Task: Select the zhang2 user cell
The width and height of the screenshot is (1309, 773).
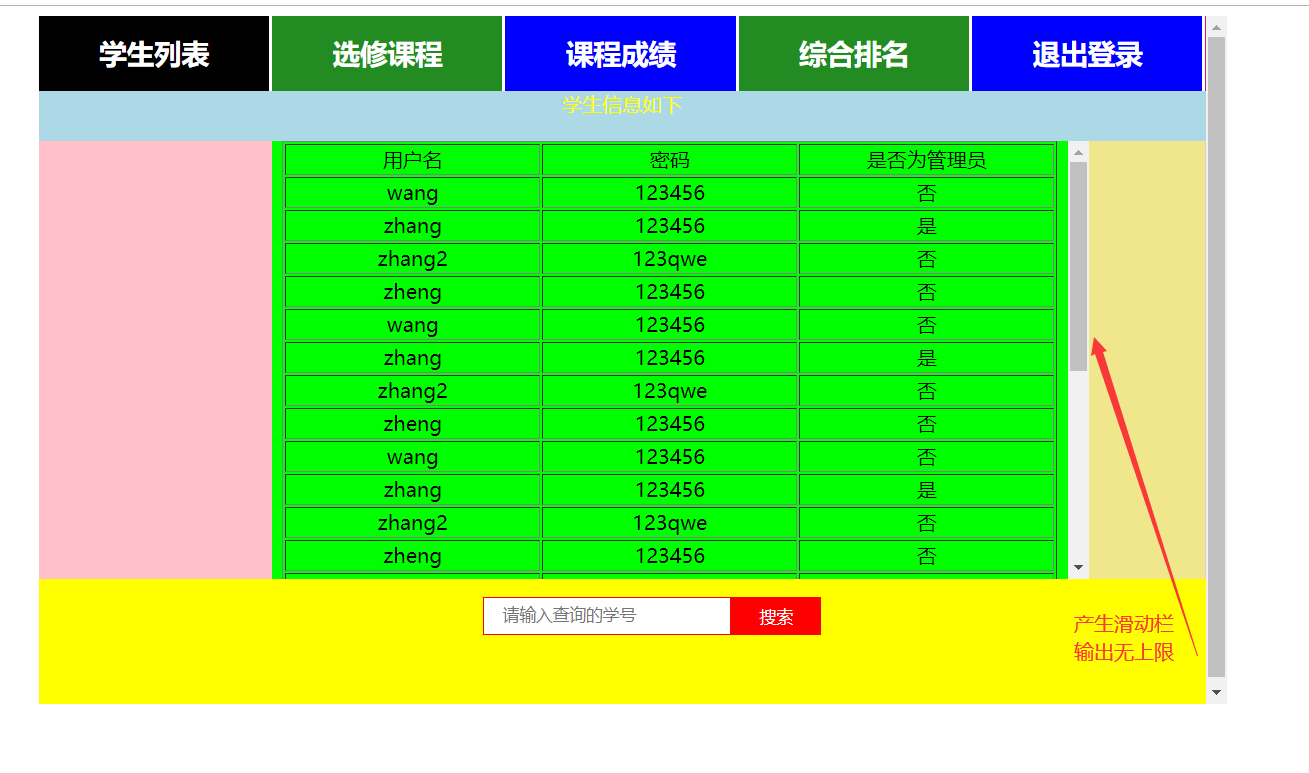Action: 412,258
